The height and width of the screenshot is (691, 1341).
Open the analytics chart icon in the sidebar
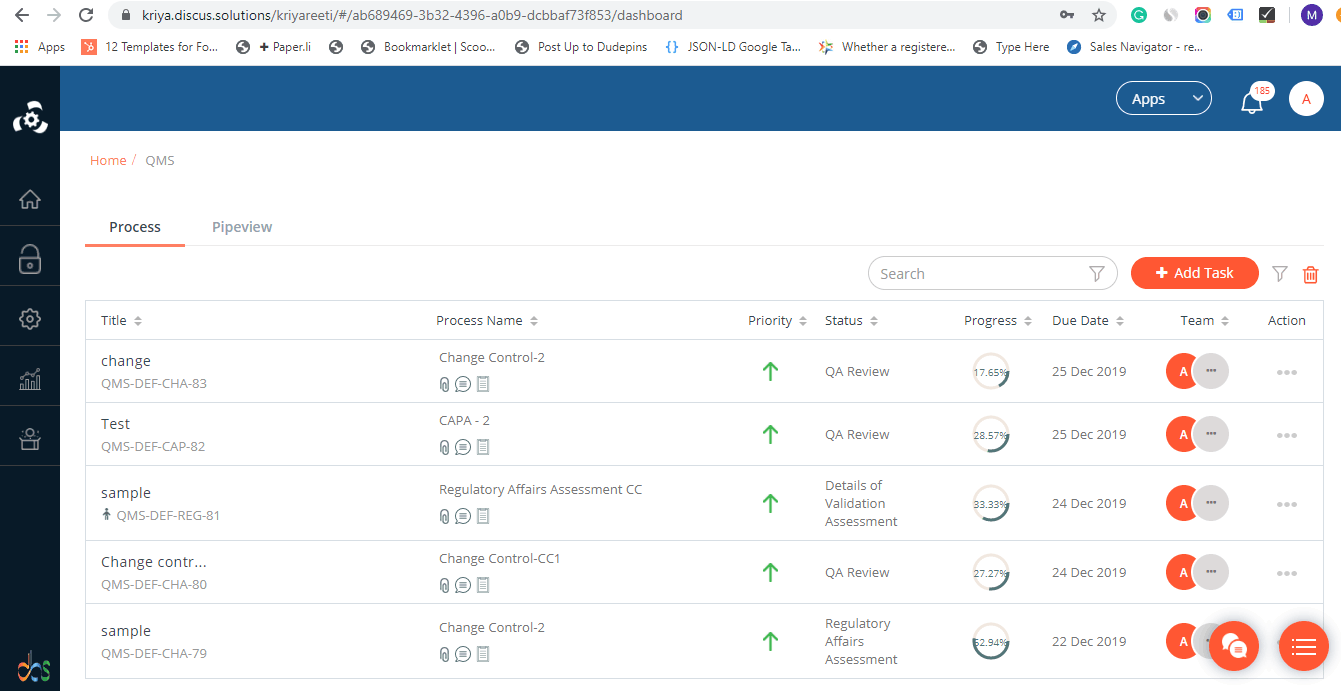(30, 378)
